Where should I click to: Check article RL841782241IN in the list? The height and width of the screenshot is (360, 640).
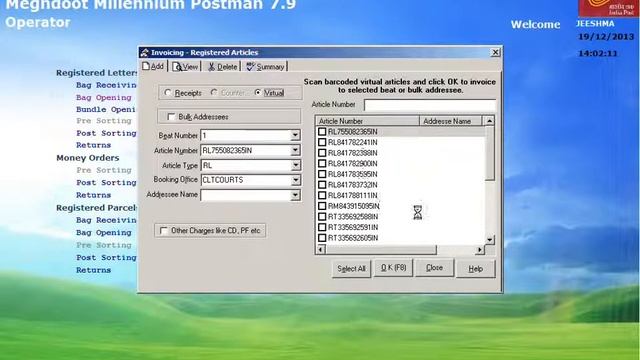pyautogui.click(x=322, y=142)
